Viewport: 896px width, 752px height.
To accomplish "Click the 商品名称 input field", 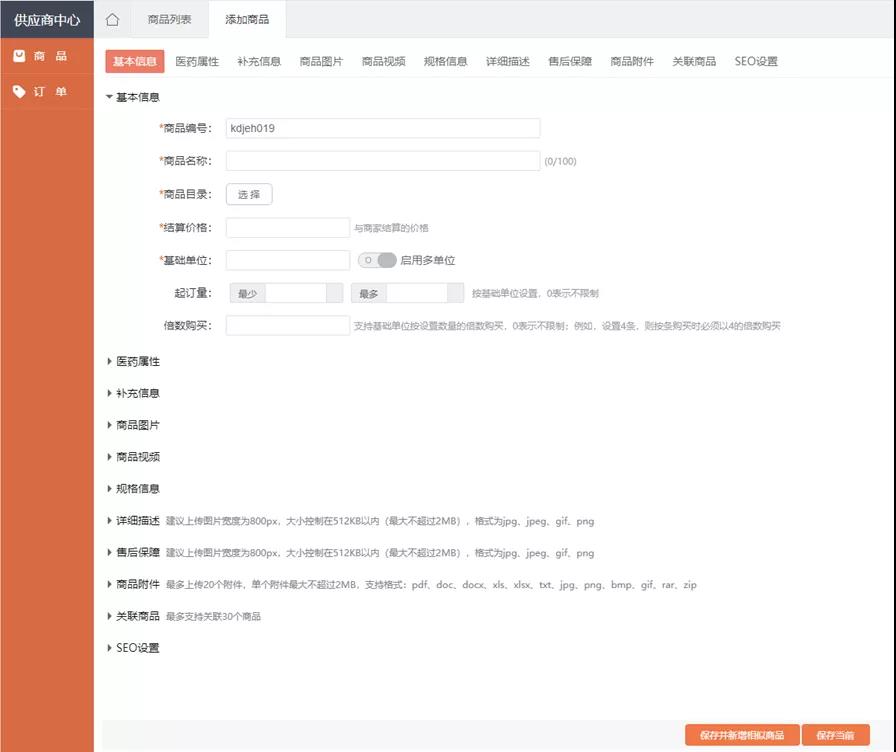I will pos(383,161).
